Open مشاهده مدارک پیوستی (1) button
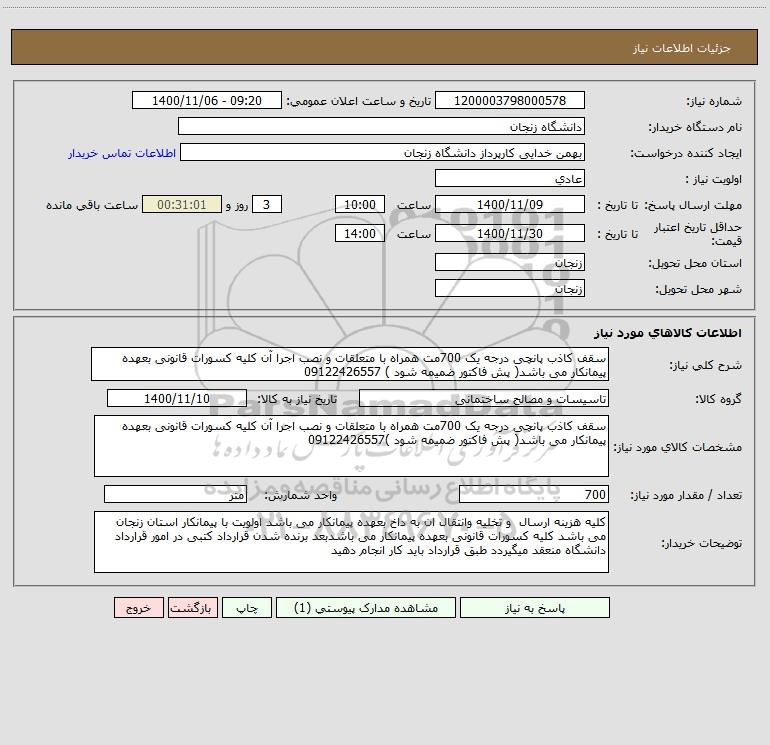770x745 pixels. pos(366,607)
